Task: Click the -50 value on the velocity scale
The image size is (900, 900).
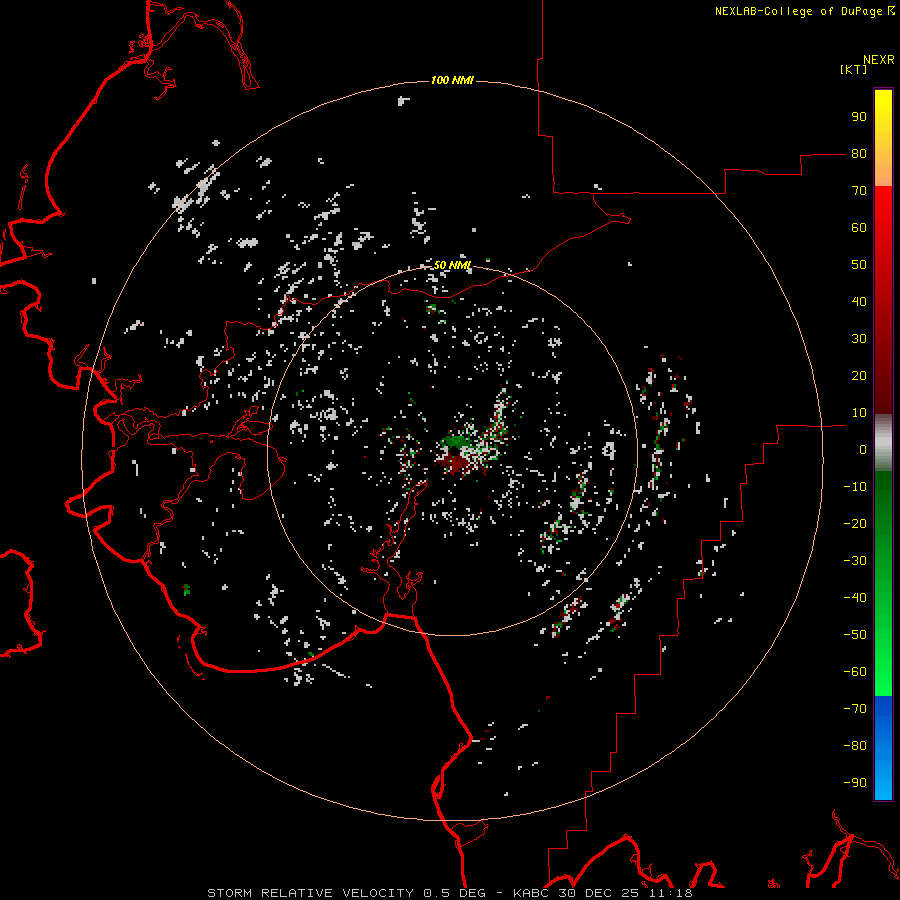Action: tap(855, 635)
